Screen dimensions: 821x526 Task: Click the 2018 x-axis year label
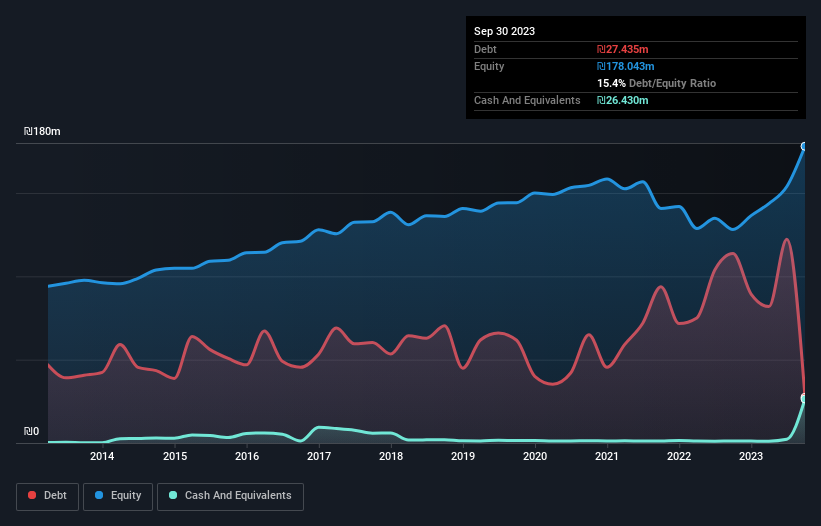(391, 457)
